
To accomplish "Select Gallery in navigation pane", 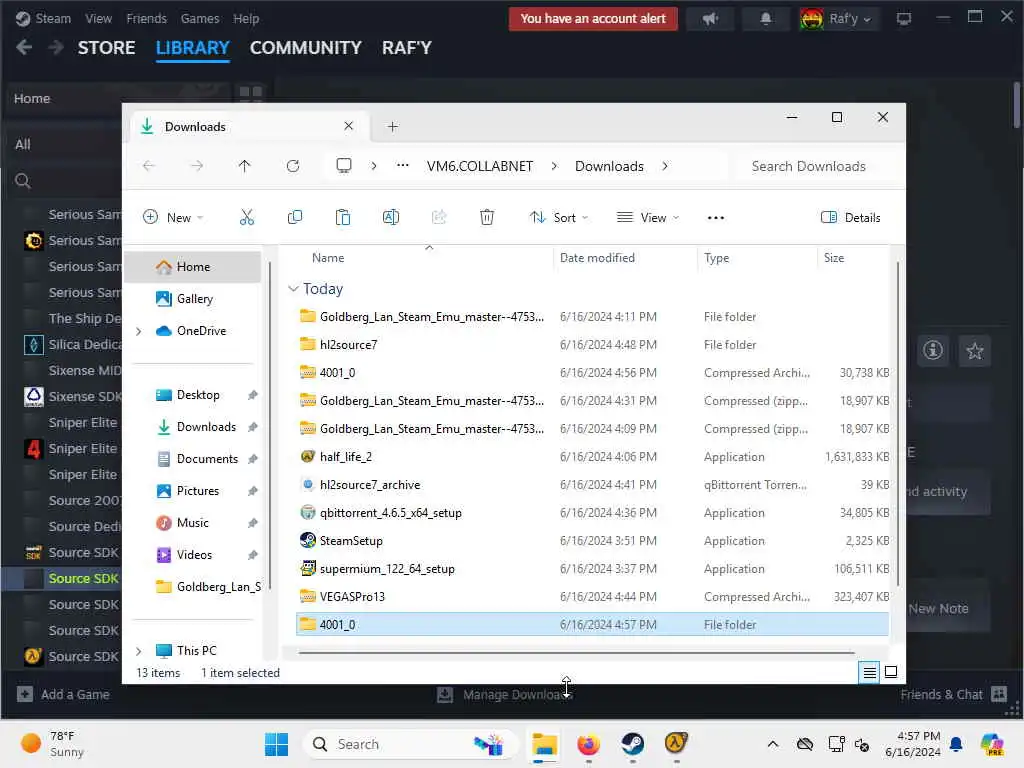I will 194,299.
